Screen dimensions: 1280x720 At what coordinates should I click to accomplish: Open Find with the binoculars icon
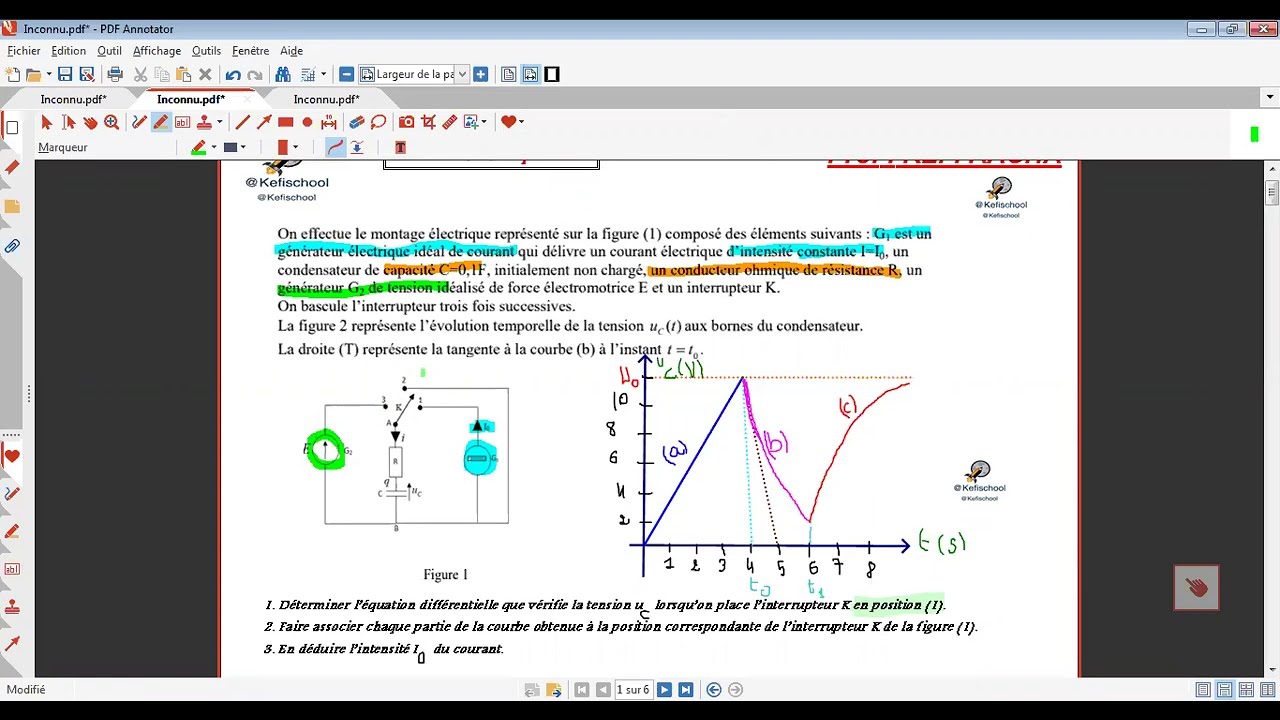pyautogui.click(x=283, y=74)
